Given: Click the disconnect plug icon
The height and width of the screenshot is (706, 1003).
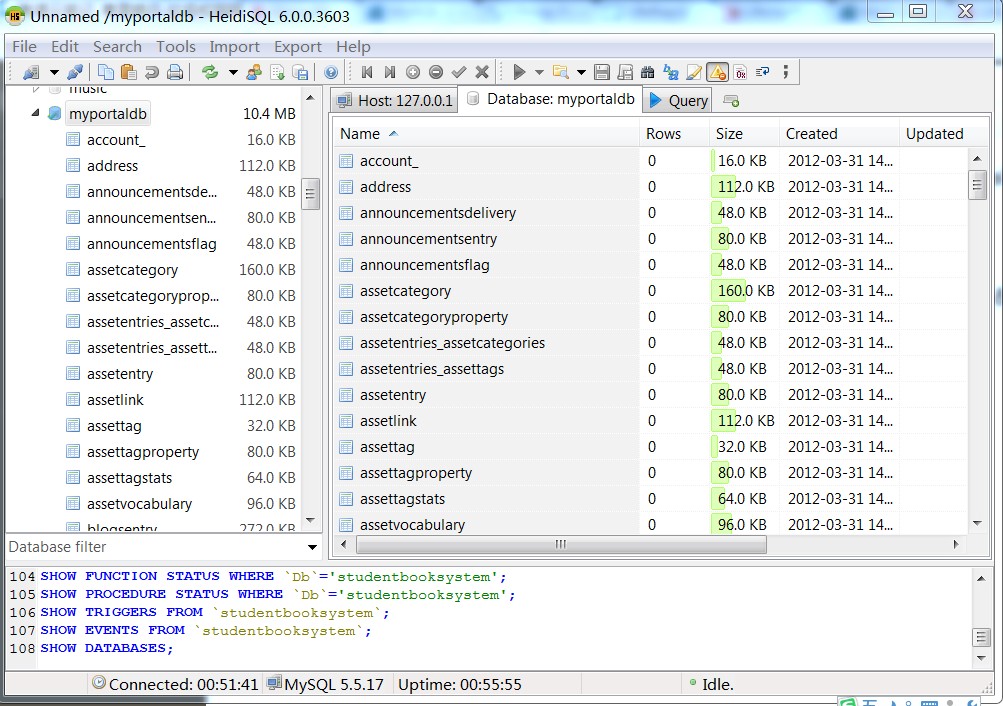Looking at the screenshot, I should (75, 72).
